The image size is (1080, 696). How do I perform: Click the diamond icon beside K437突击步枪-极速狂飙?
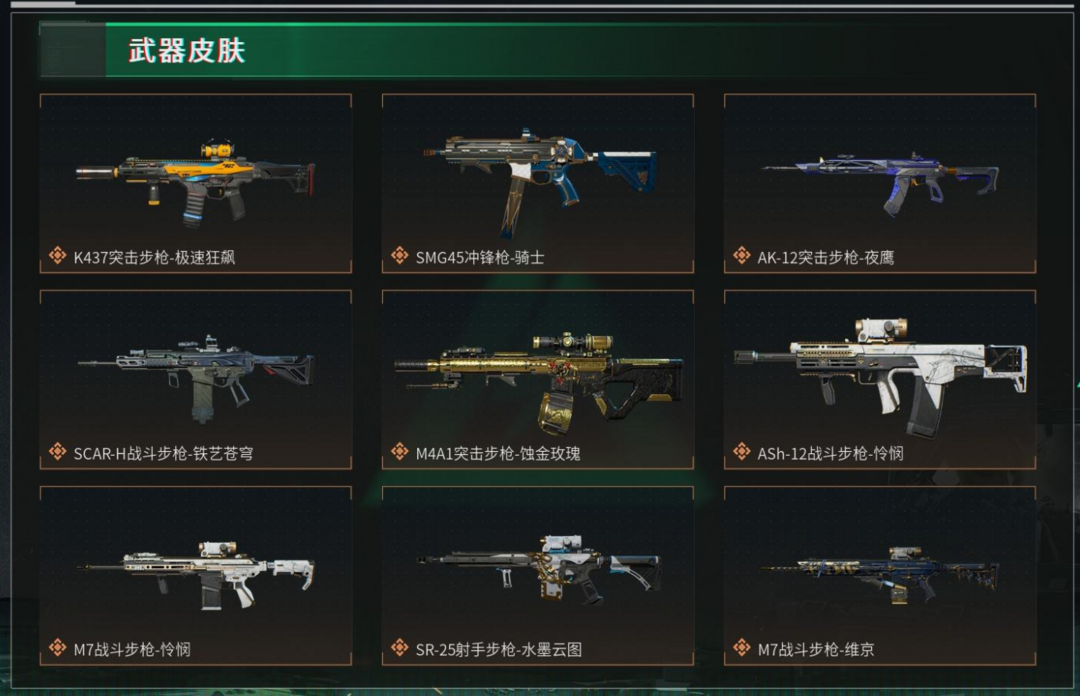(x=57, y=256)
